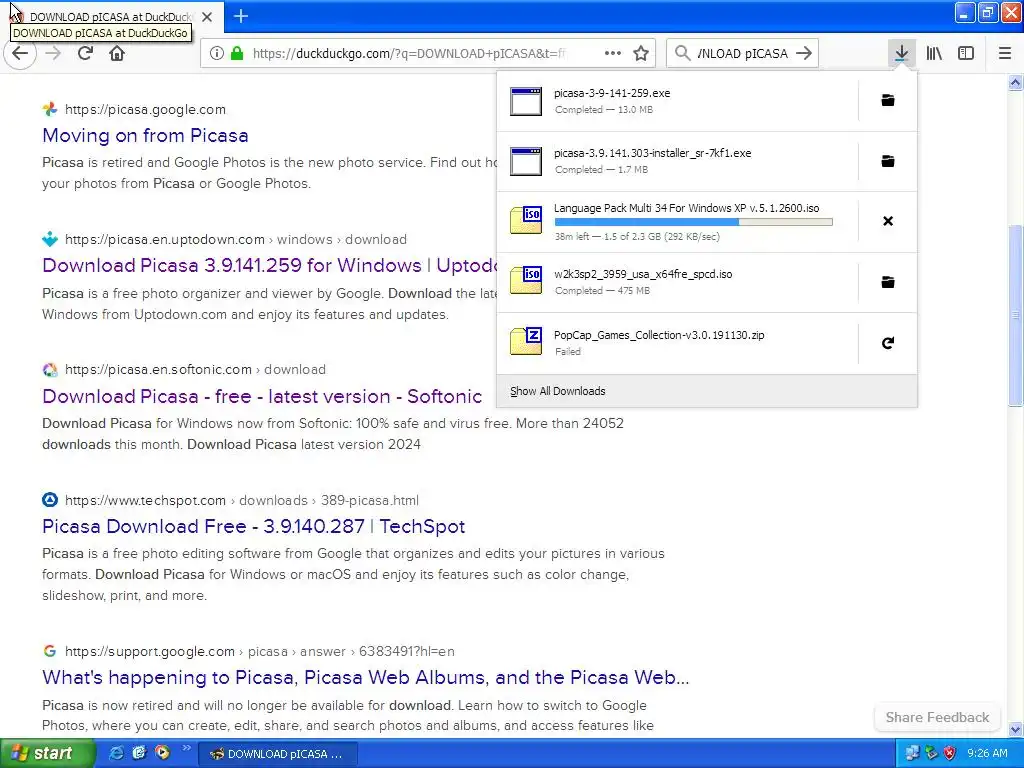Click the search box containing pICASA

point(742,54)
